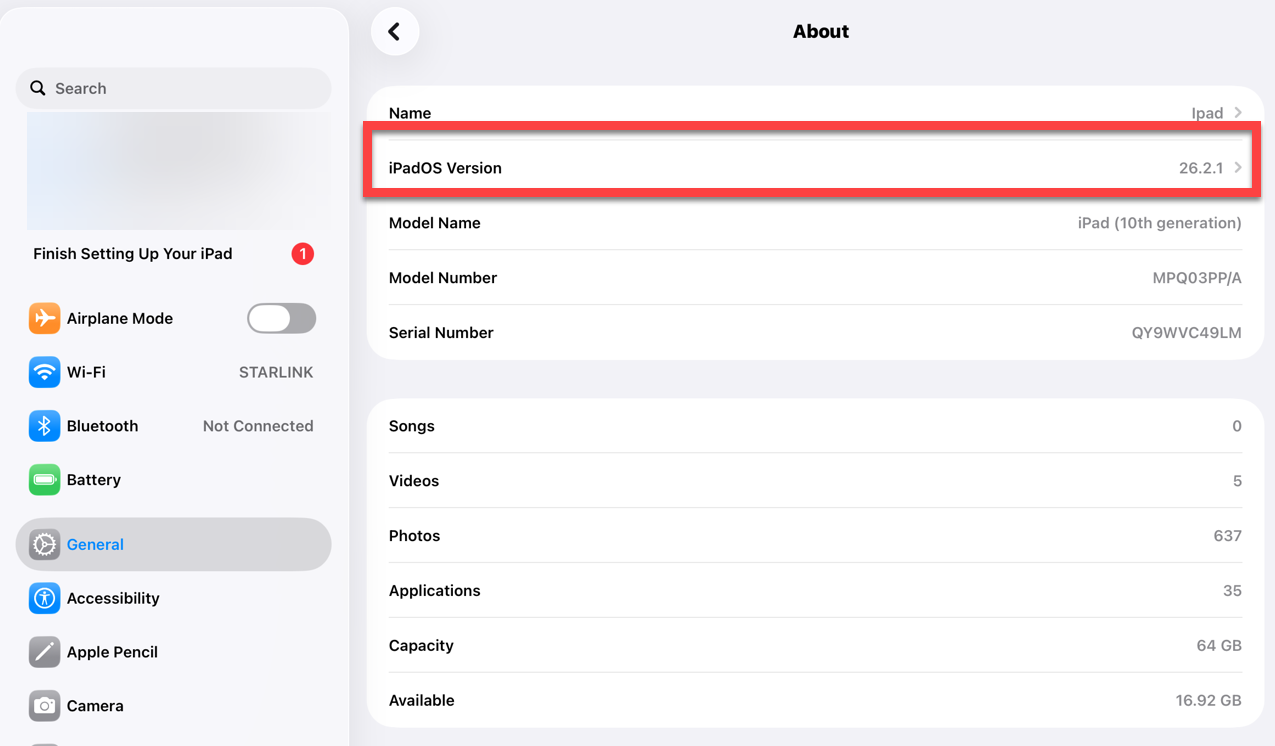Click the Name label in About
The image size is (1275, 746).
[x=410, y=113]
